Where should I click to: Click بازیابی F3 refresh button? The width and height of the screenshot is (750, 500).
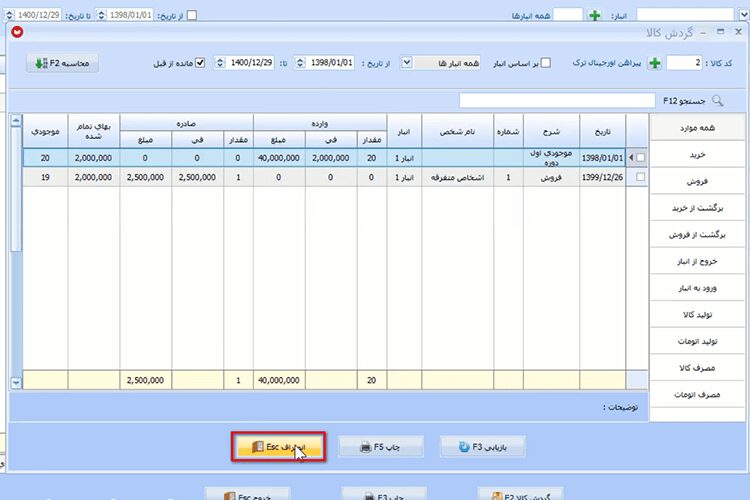[482, 447]
